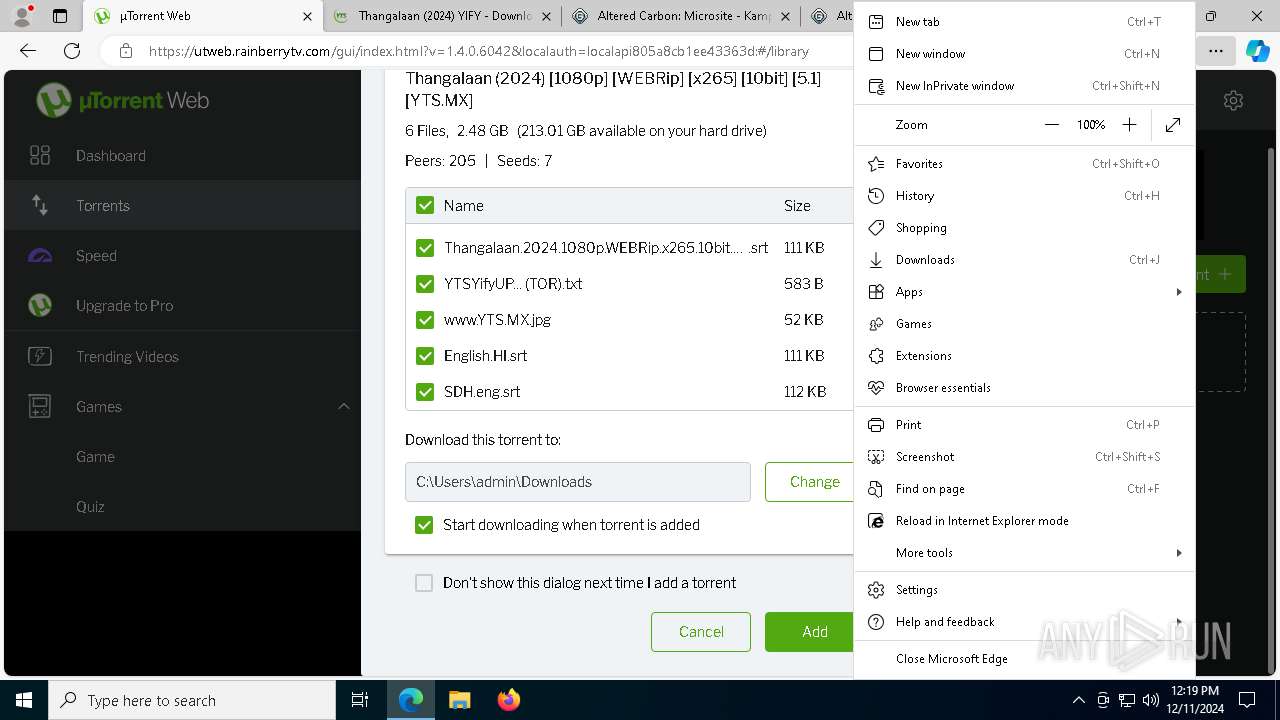Open History from Edge menu

(x=1024, y=195)
